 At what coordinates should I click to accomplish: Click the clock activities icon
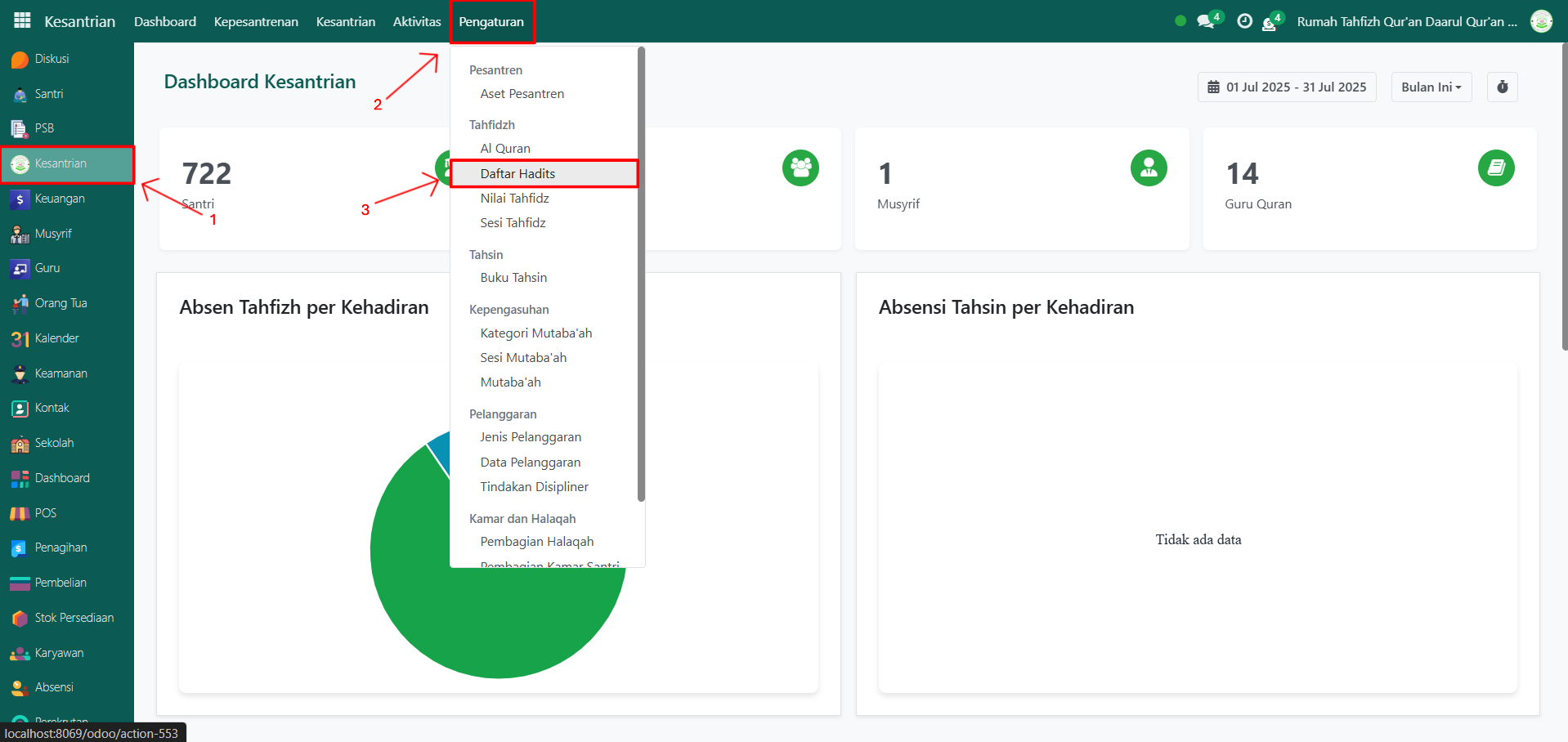pyautogui.click(x=1244, y=21)
